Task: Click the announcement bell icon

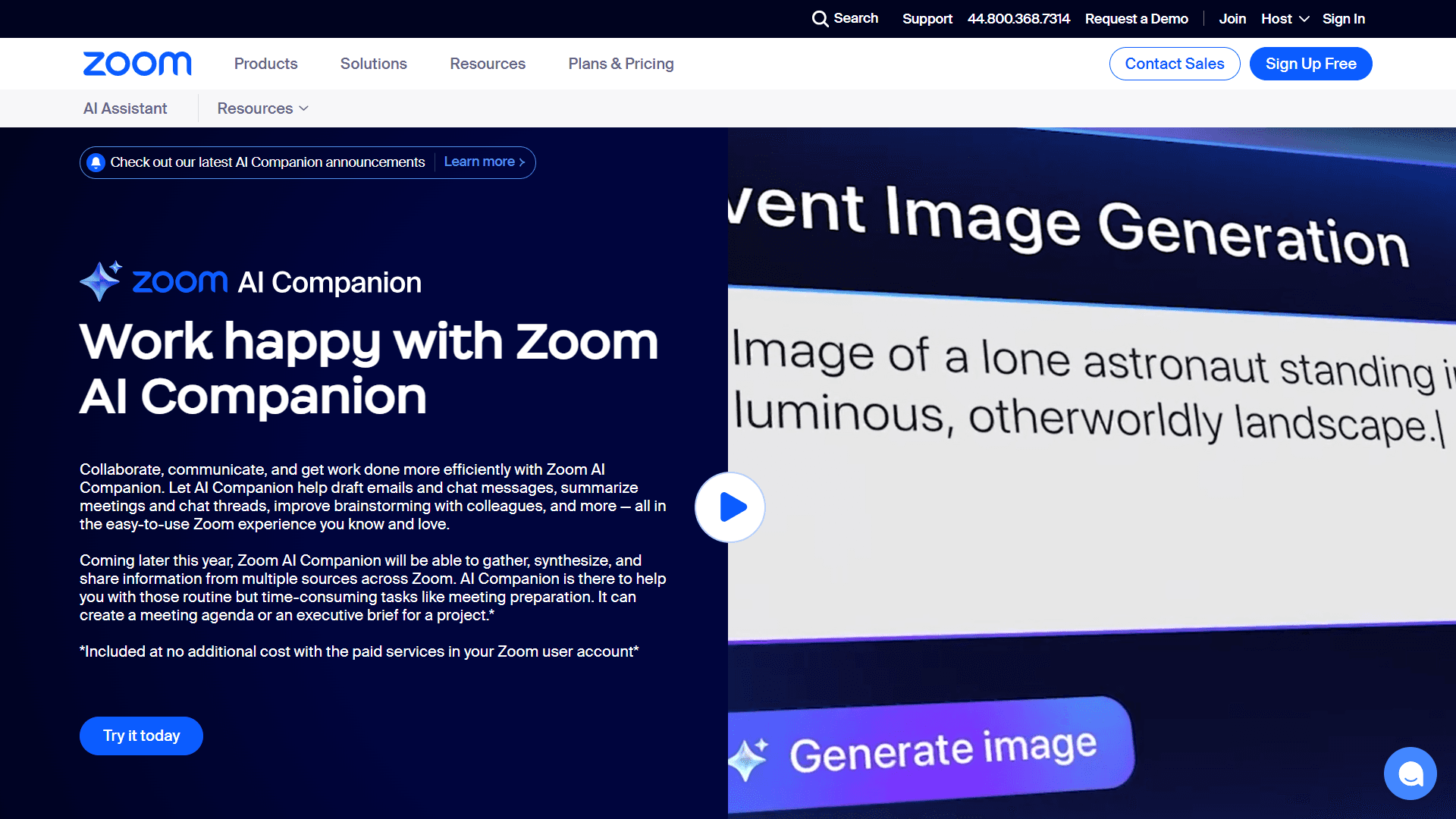Action: [x=96, y=162]
